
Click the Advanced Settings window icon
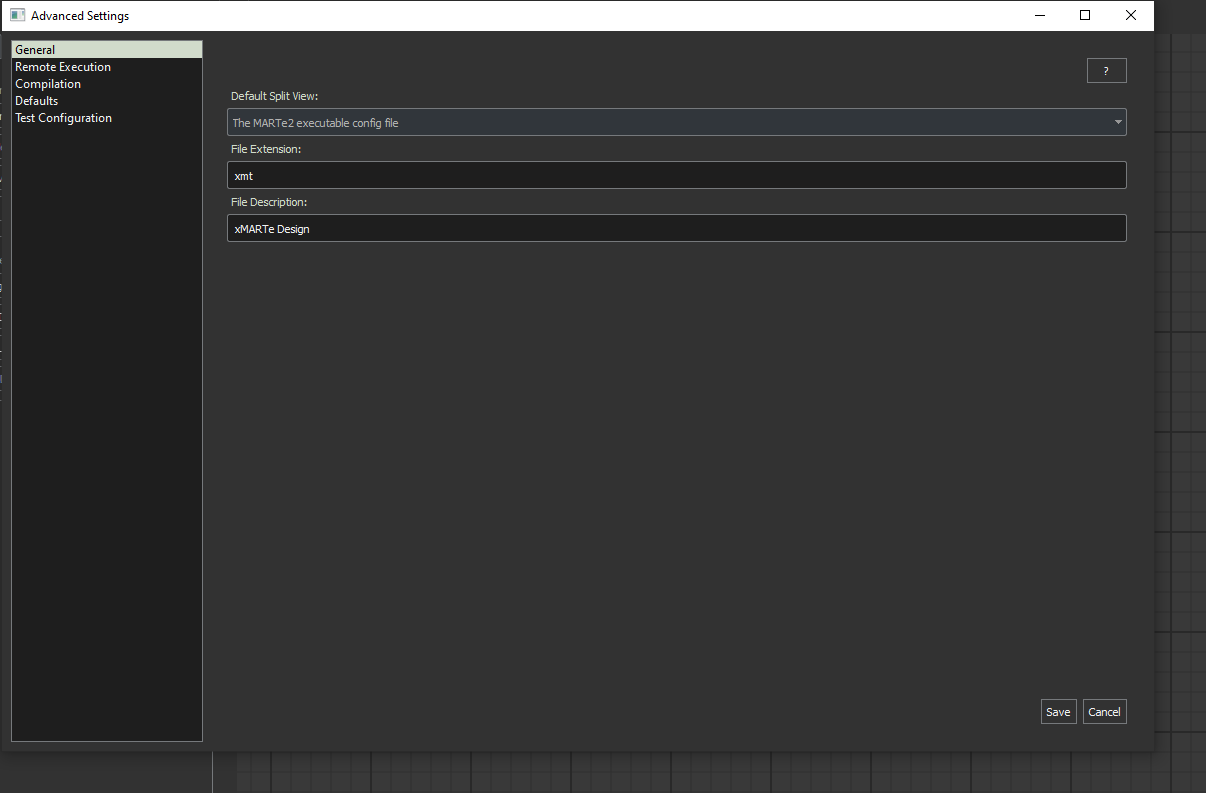(x=17, y=15)
